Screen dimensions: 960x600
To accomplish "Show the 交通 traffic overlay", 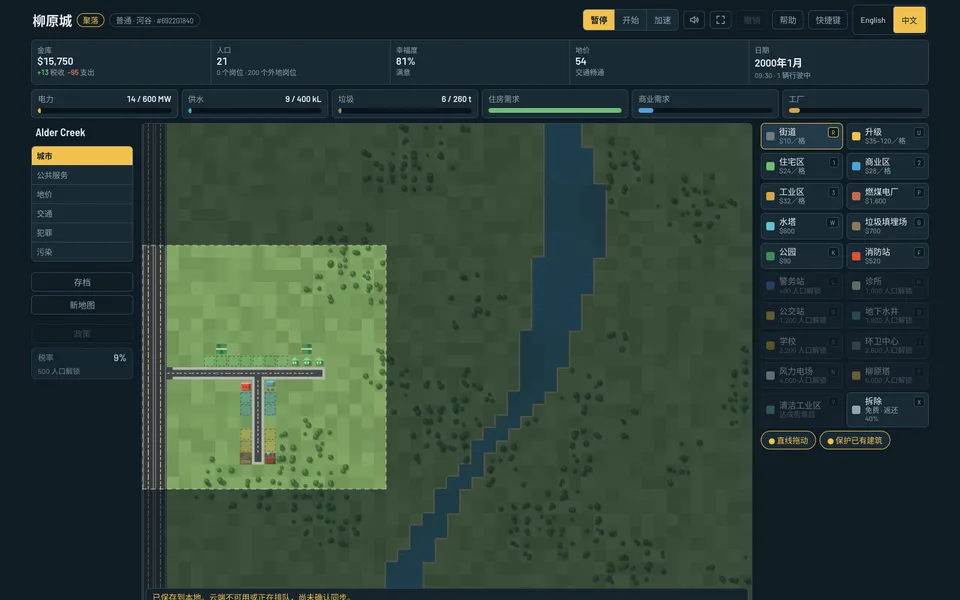I will coord(82,214).
